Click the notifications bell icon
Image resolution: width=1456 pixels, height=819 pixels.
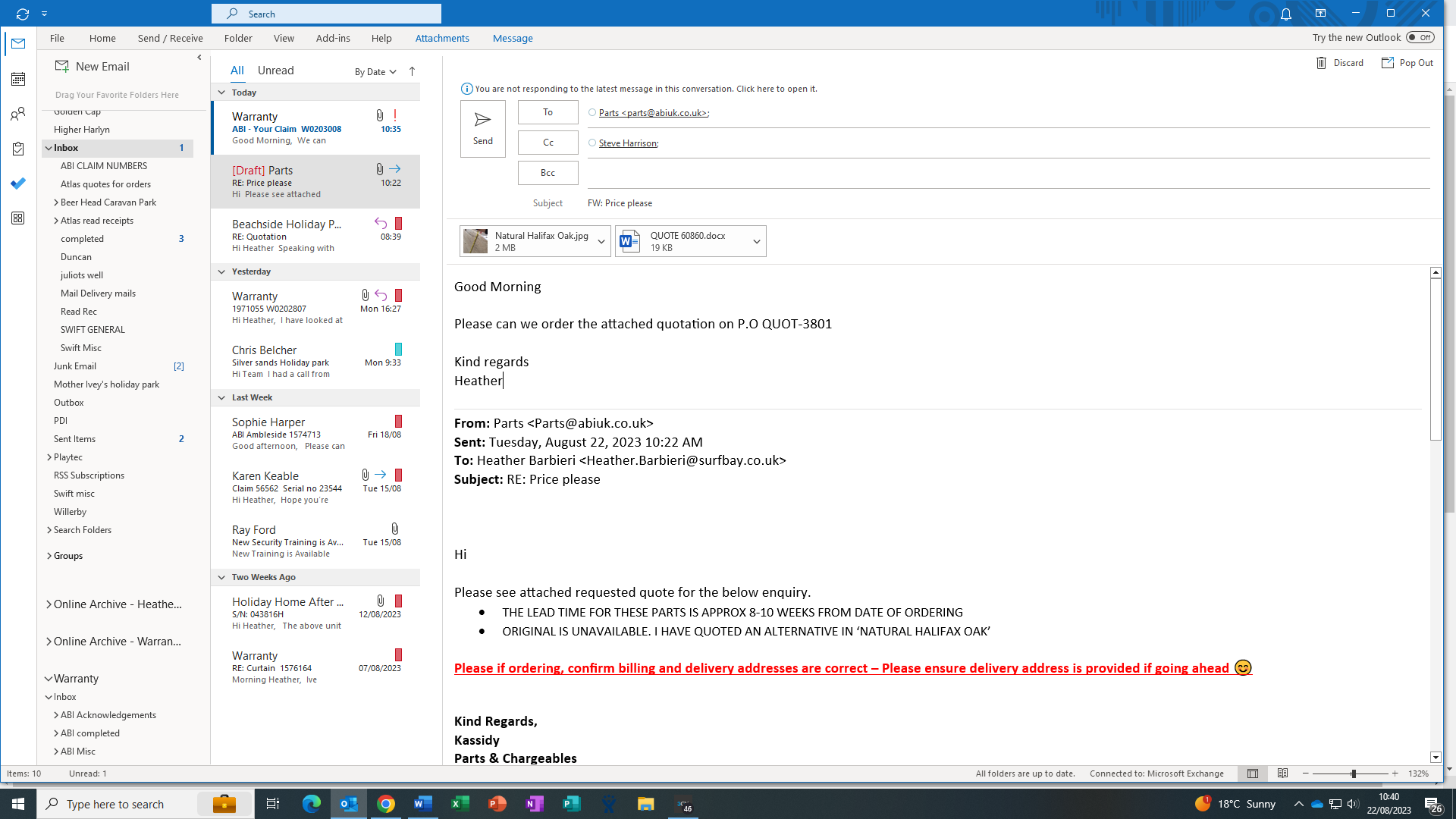[1286, 14]
